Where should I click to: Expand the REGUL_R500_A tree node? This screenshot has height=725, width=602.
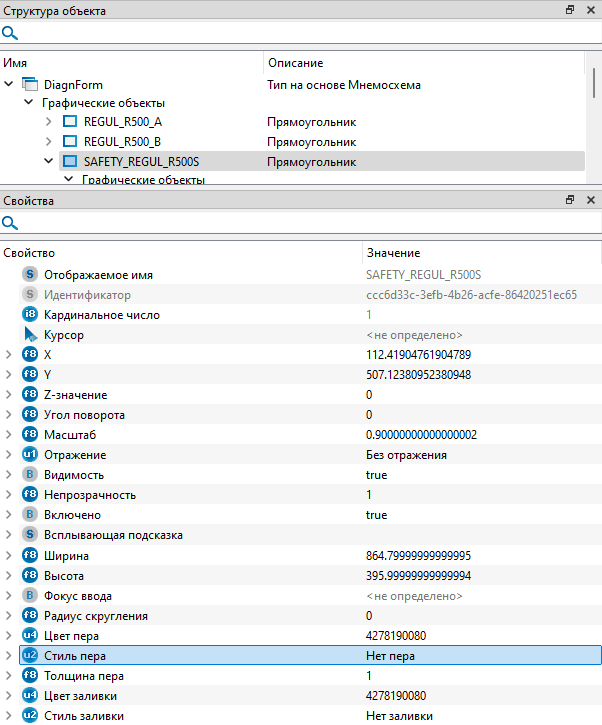(49, 122)
